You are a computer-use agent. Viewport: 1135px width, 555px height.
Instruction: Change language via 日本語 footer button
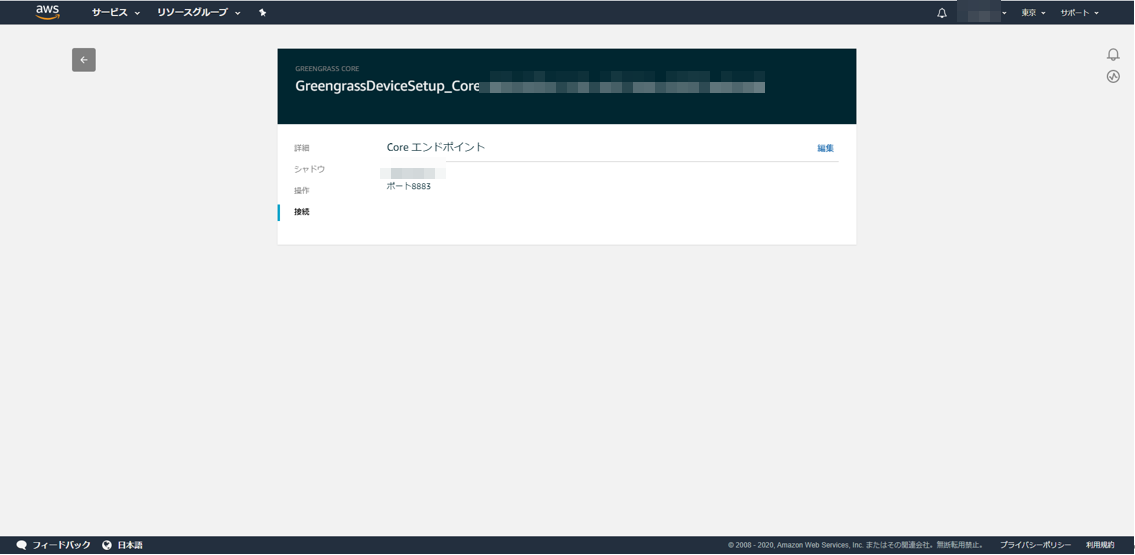point(130,545)
